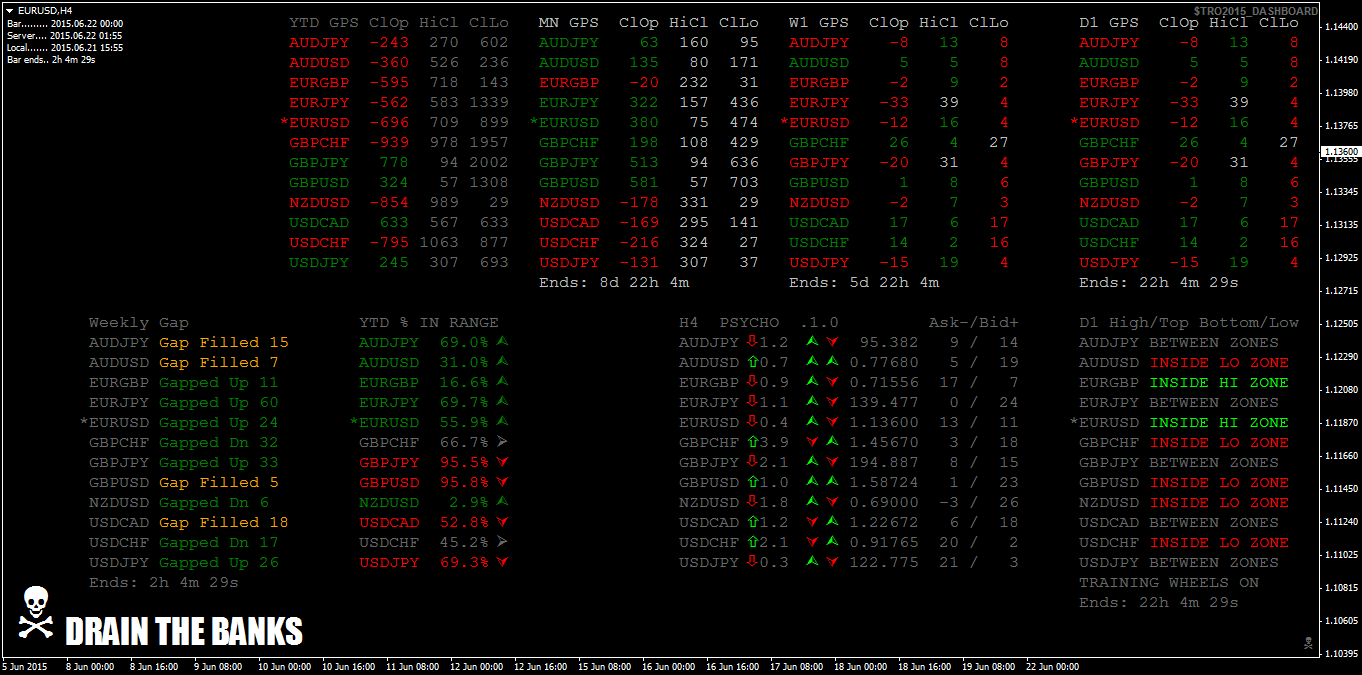Click the MN panel Ends: 8d 22h 4m
1362x675 pixels.
(x=614, y=282)
